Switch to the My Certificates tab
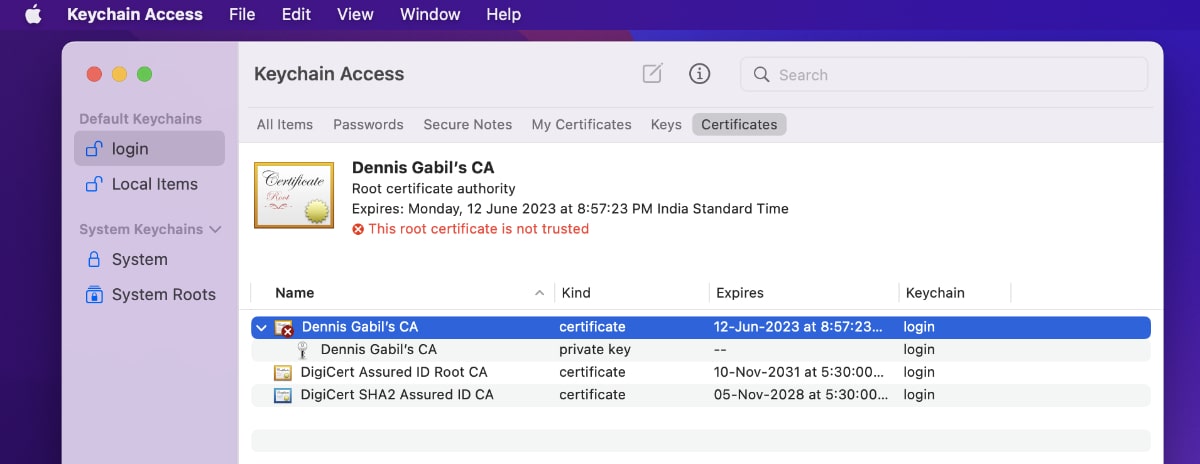The width and height of the screenshot is (1200, 464). pos(581,125)
